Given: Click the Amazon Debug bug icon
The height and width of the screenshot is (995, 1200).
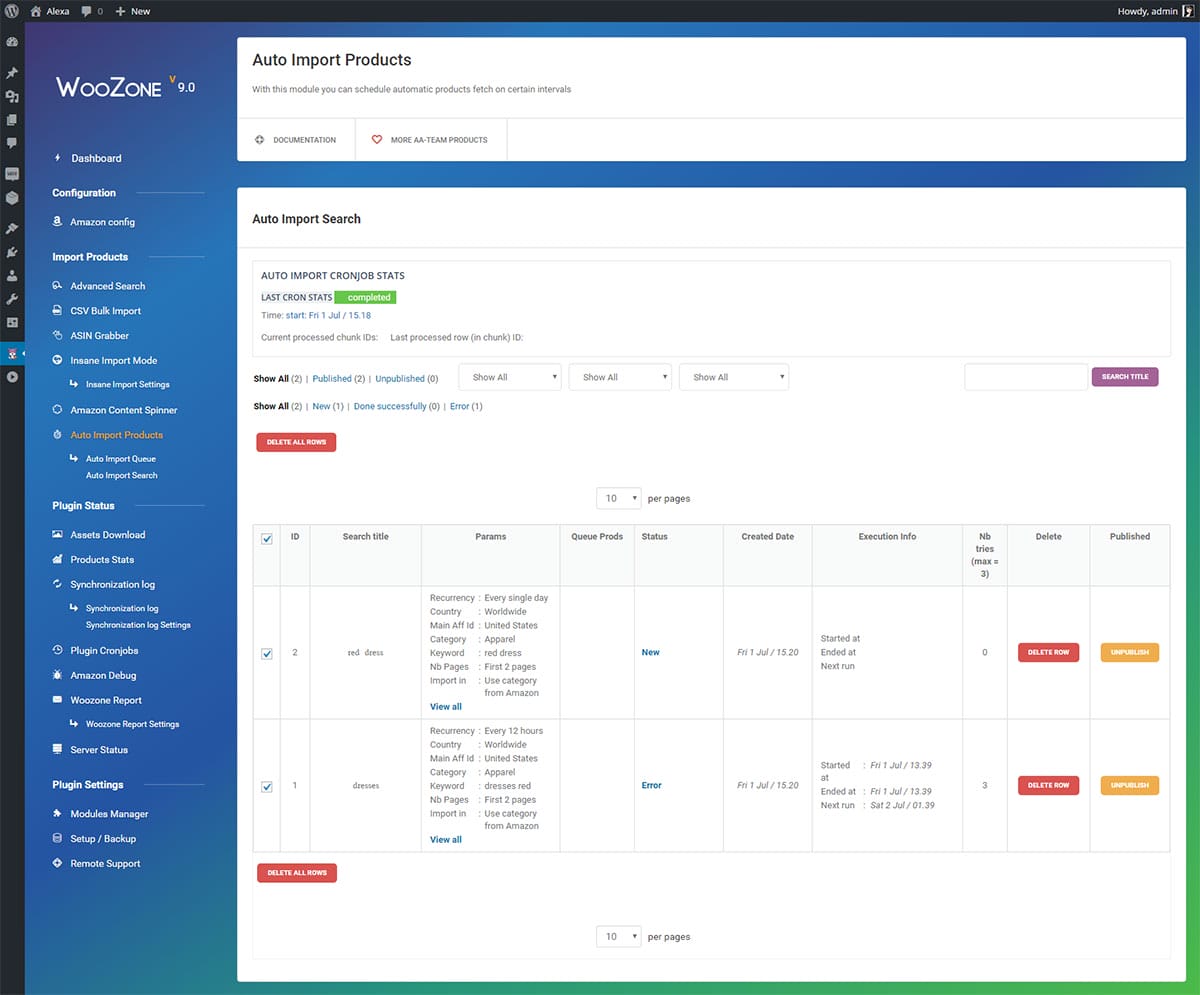Looking at the screenshot, I should (x=58, y=675).
